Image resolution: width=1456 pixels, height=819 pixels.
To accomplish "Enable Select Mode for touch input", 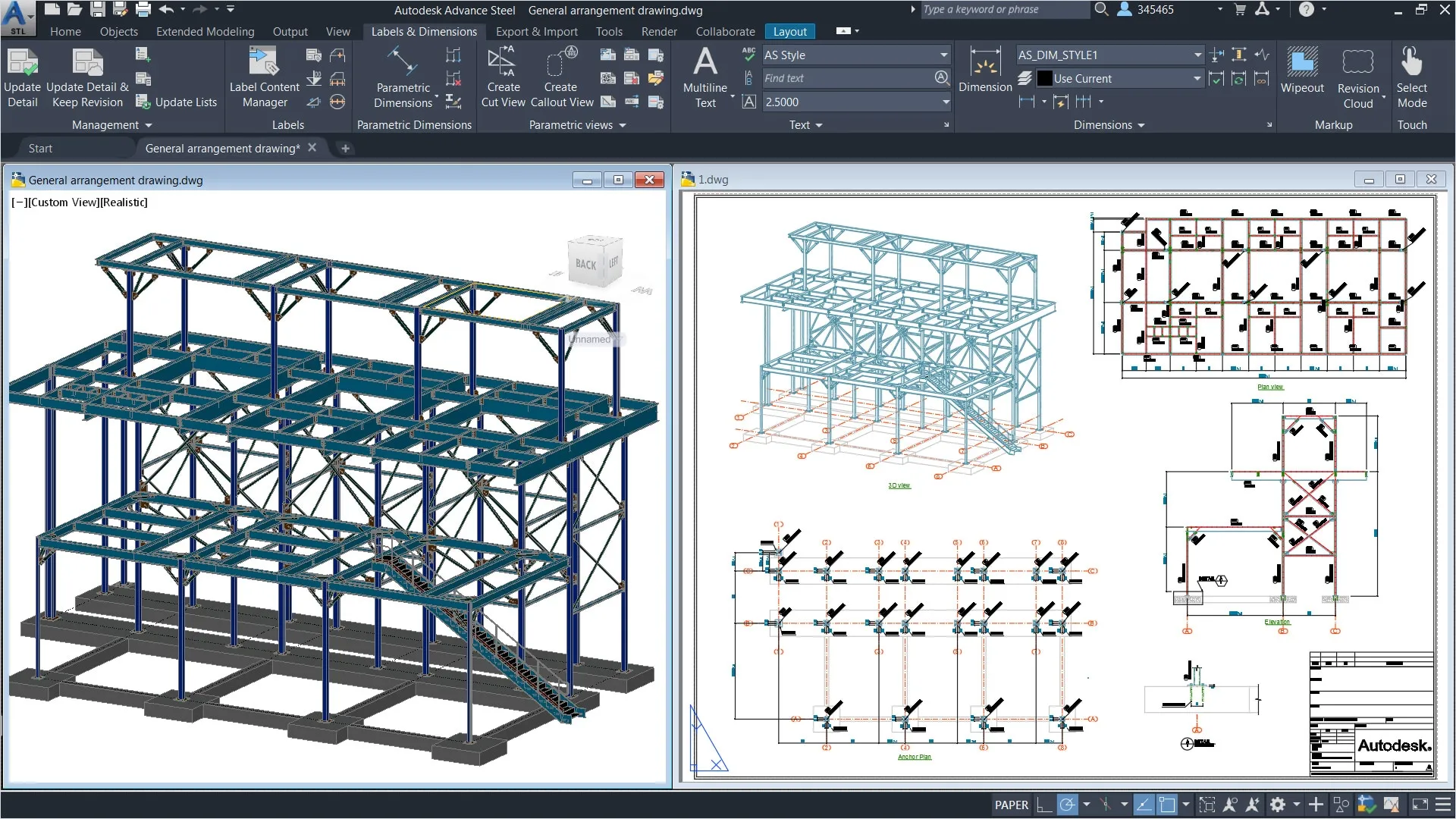I will coord(1413,76).
